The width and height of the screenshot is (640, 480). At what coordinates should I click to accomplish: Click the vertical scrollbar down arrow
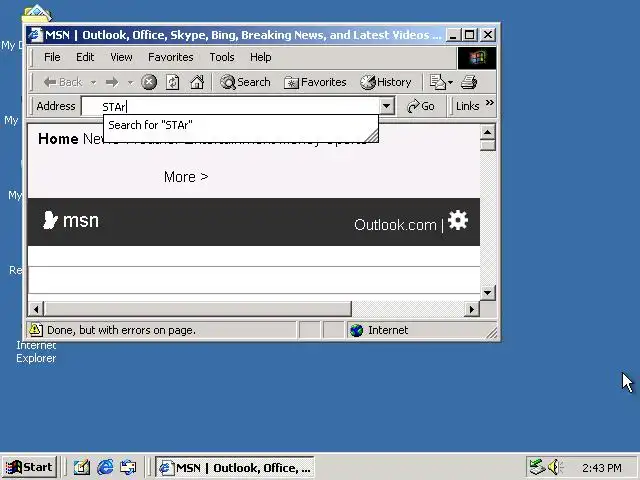tap(488, 292)
